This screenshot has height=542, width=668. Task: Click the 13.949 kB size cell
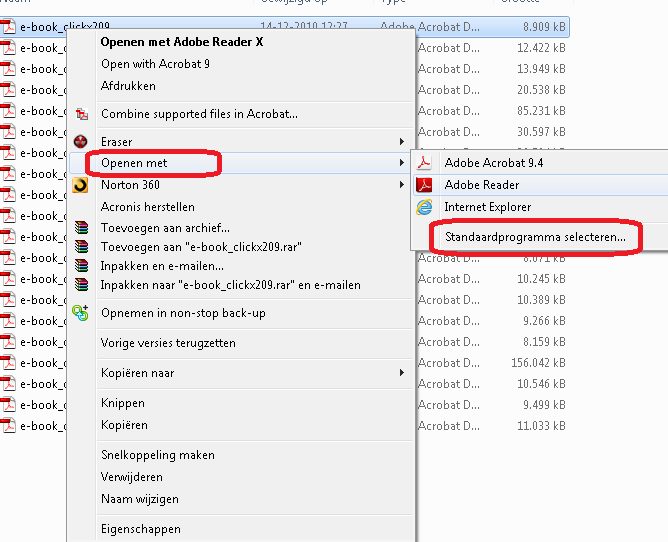coord(541,69)
